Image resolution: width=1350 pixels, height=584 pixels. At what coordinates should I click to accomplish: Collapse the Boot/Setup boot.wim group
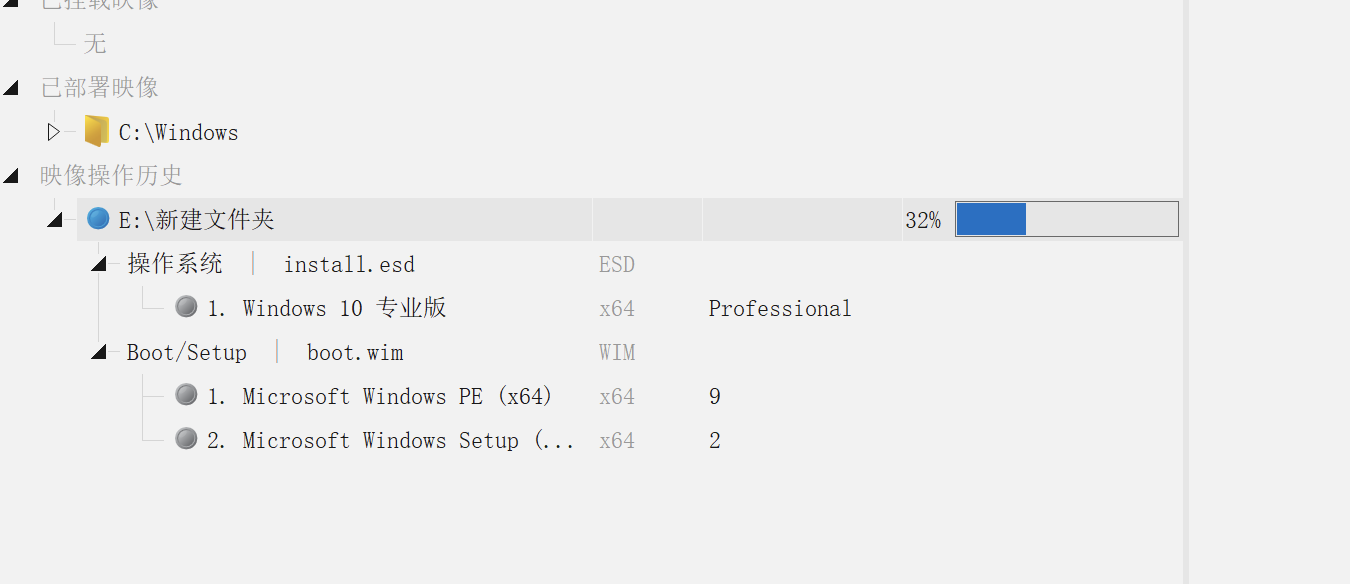pyautogui.click(x=99, y=352)
